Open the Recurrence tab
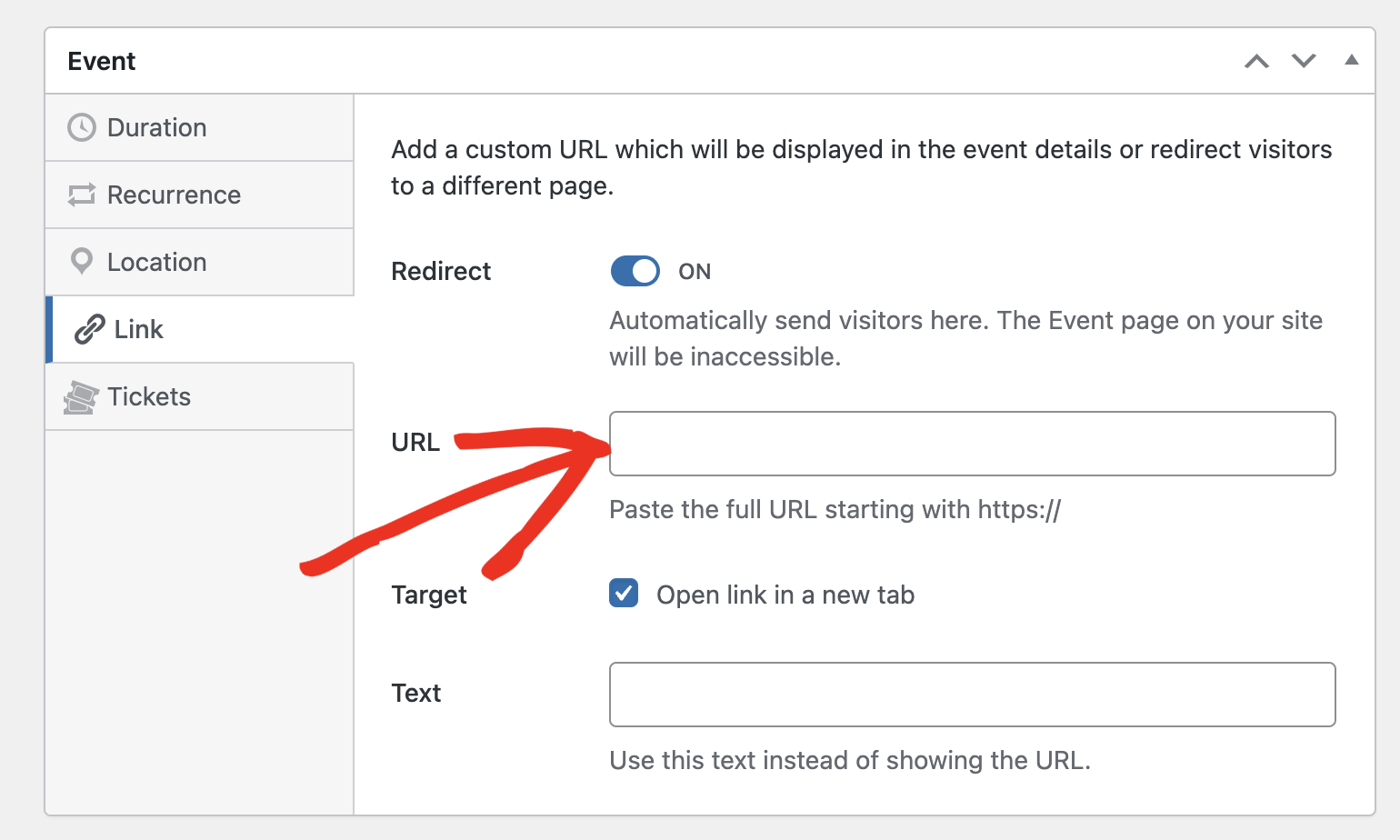Screen dimensions: 1400x840 (x=199, y=195)
